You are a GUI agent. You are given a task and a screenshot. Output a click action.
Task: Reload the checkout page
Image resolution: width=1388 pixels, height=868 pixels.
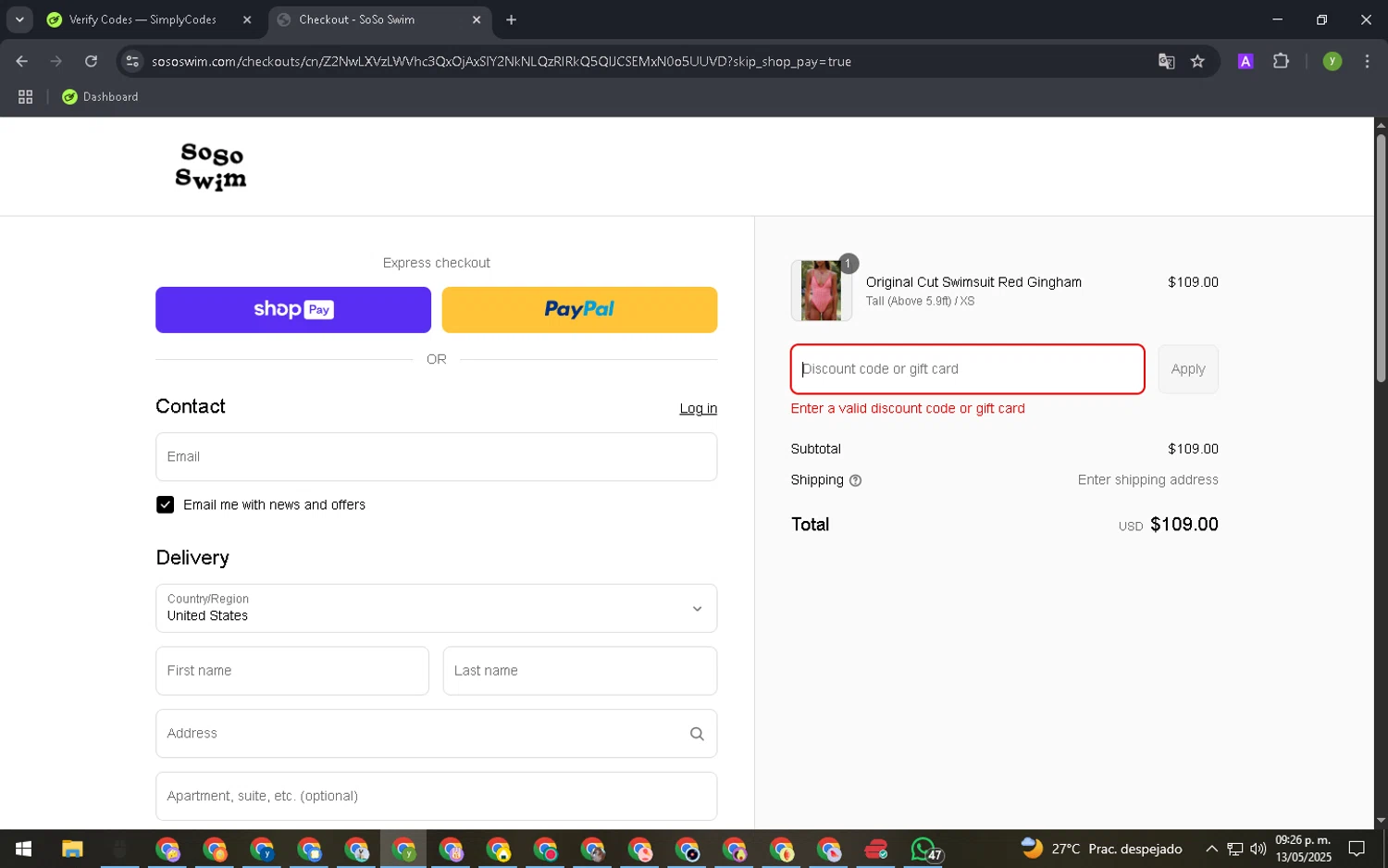pos(91,61)
